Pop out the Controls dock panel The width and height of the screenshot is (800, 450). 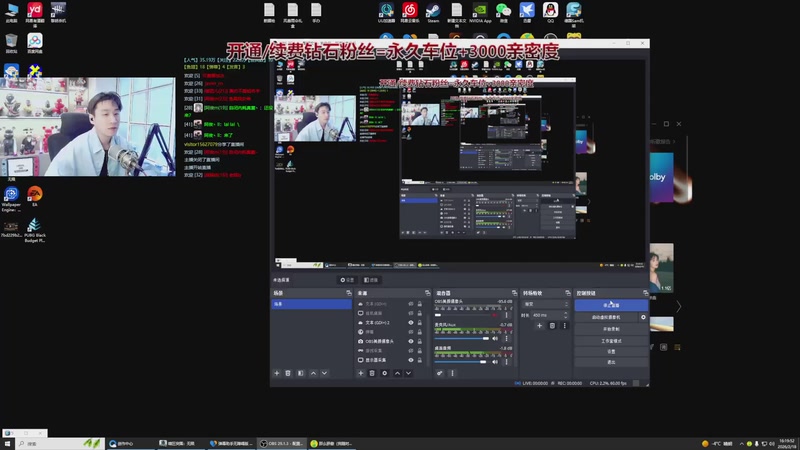[645, 293]
